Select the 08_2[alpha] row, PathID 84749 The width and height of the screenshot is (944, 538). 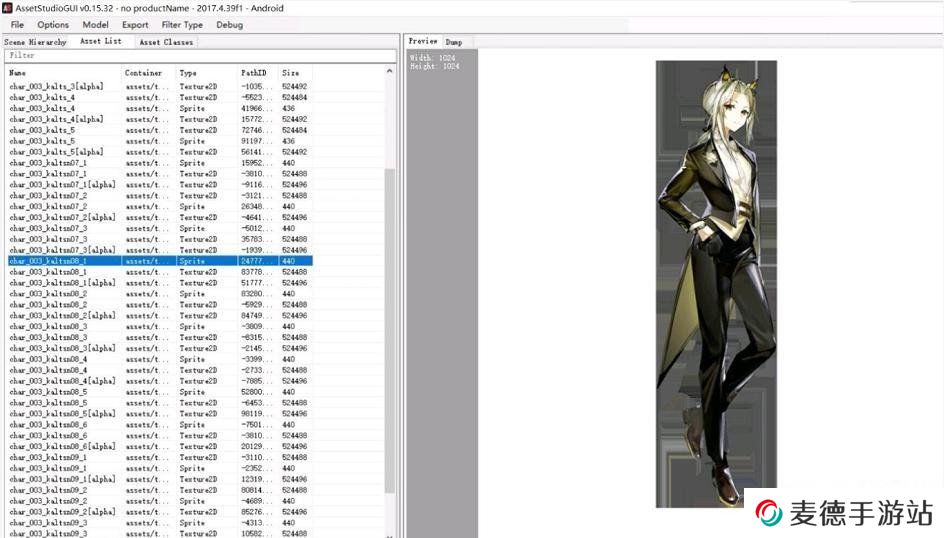pos(160,315)
